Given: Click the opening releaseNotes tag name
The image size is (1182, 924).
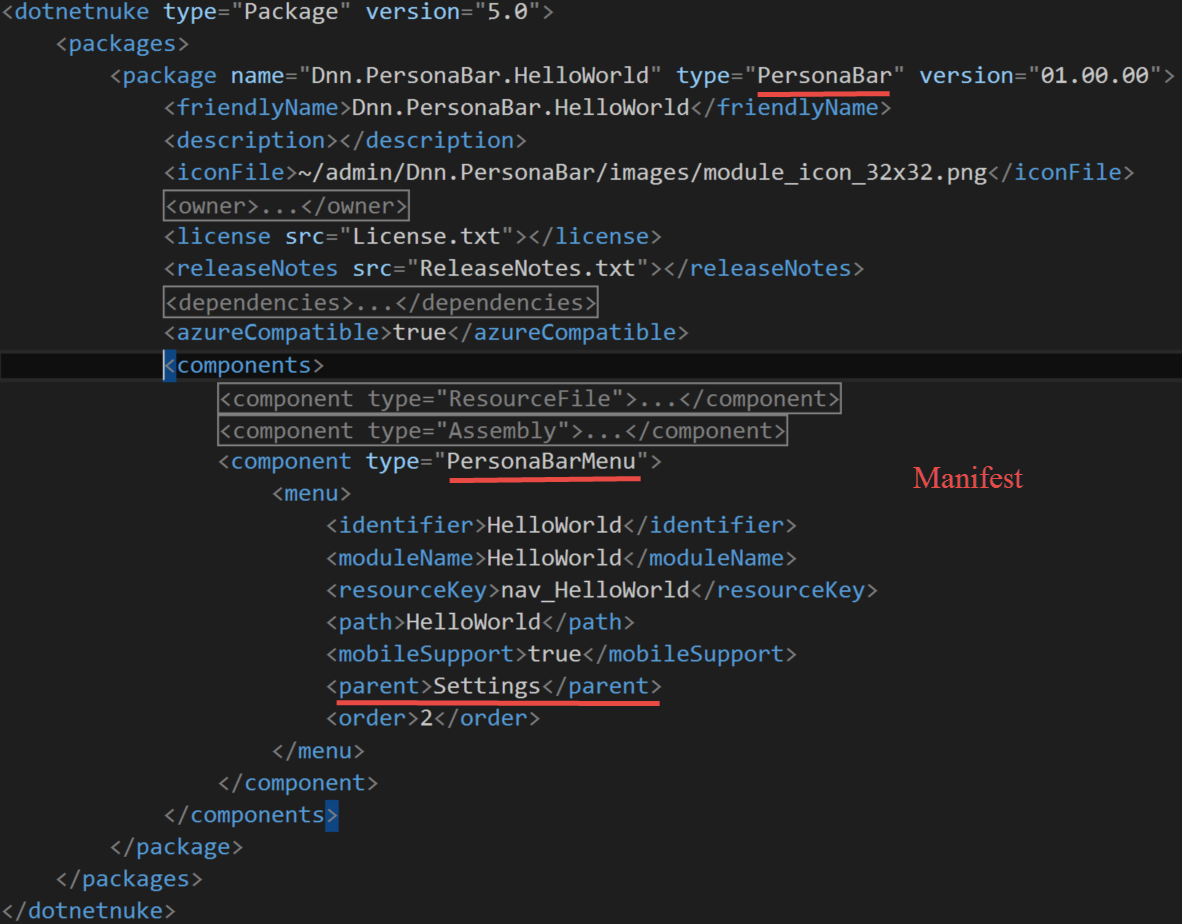Looking at the screenshot, I should [x=257, y=268].
